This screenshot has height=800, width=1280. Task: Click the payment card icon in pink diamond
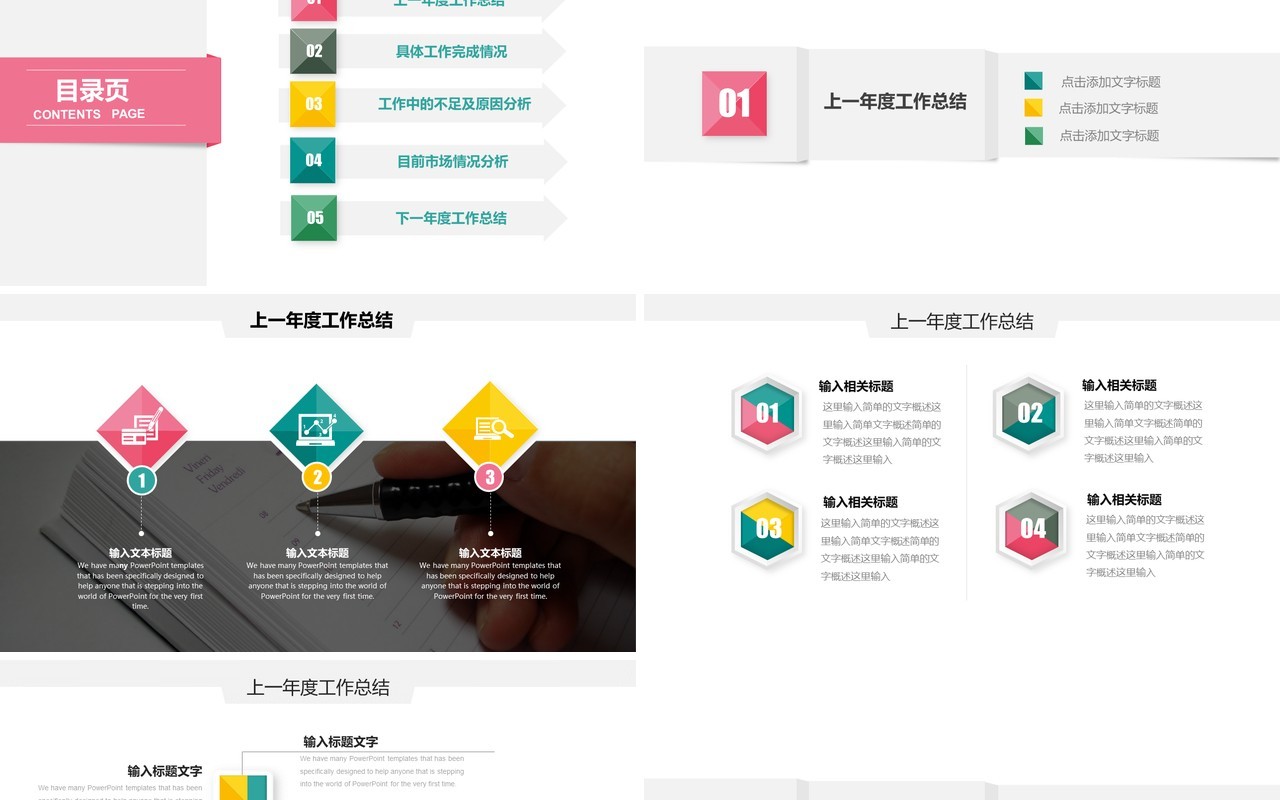pyautogui.click(x=141, y=427)
